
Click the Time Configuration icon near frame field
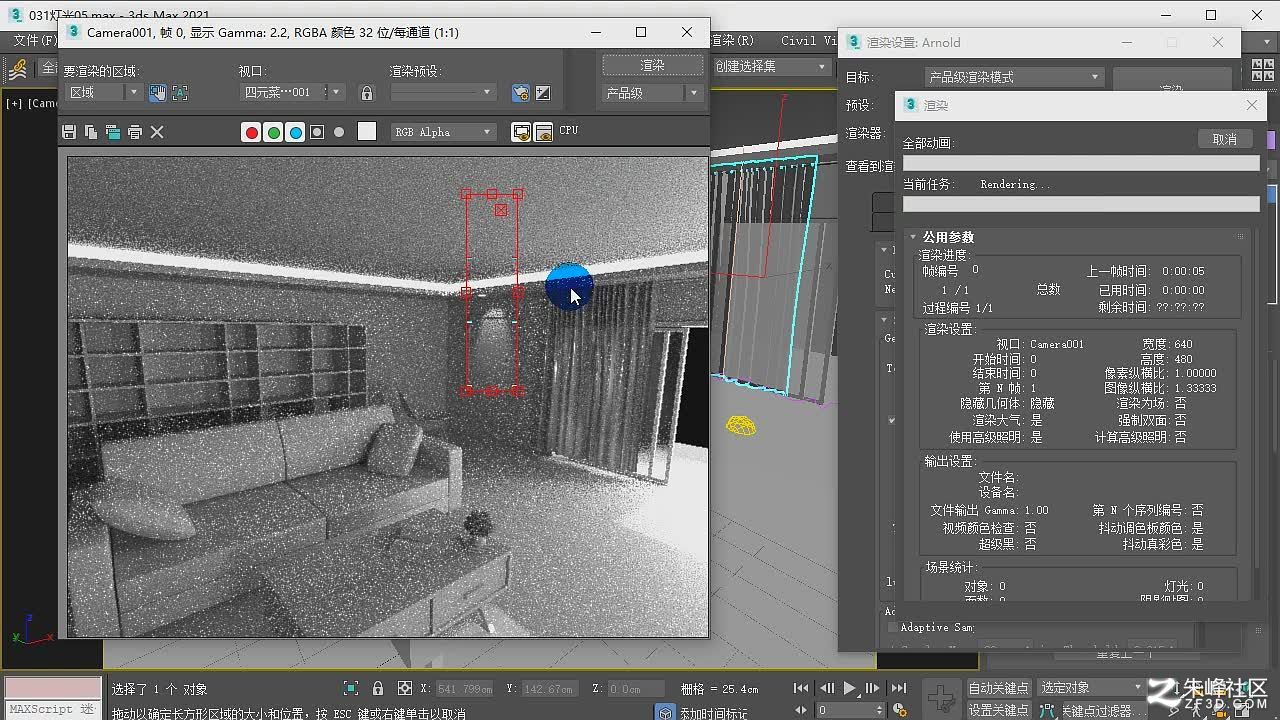[x=900, y=711]
